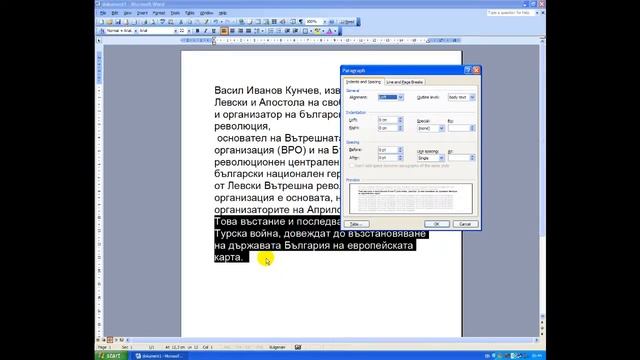Click Cancel in Paragraph dialog

(465, 224)
